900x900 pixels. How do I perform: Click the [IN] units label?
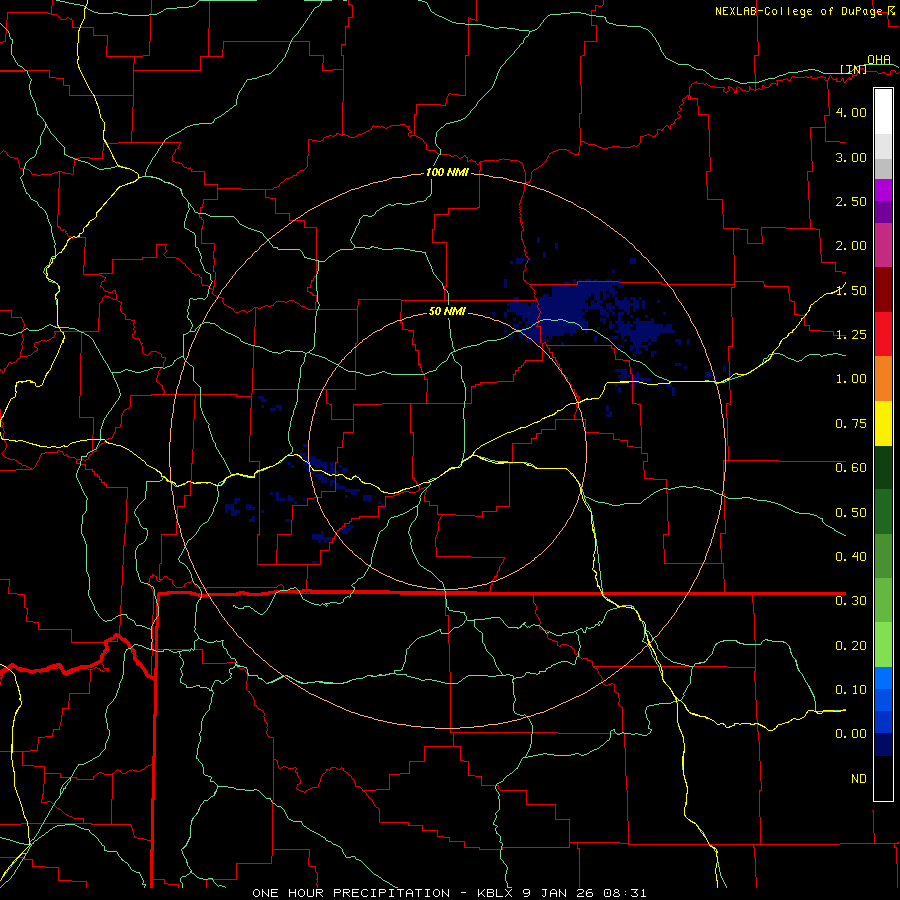coord(854,70)
